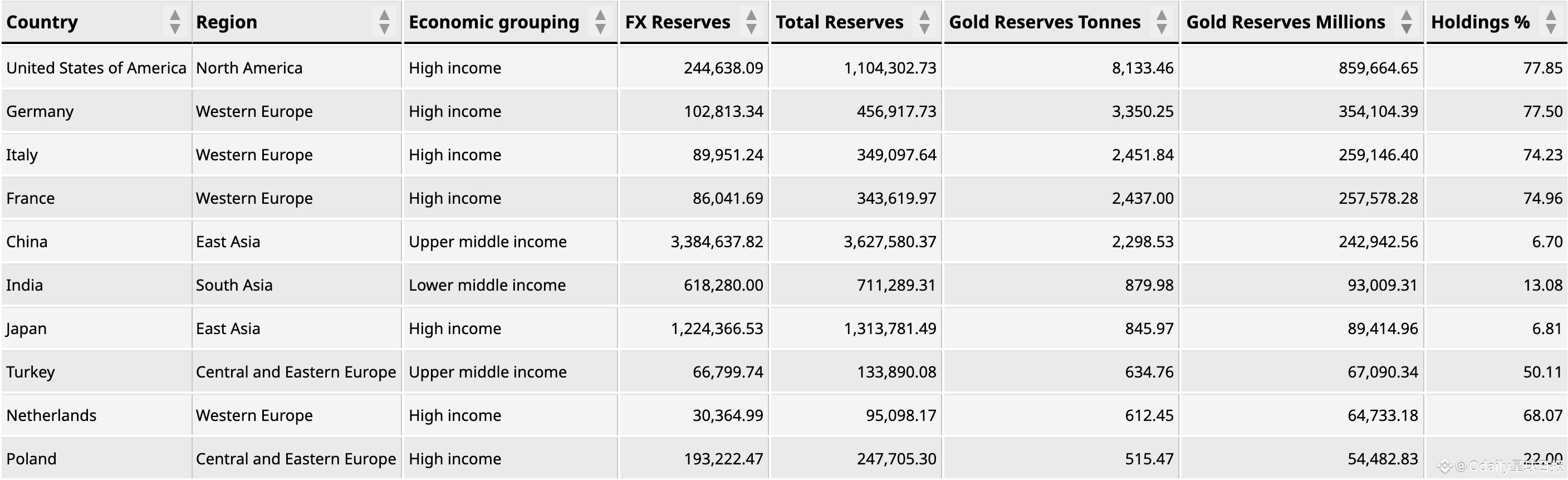Select the Germany country cell
The width and height of the screenshot is (1568, 480).
(x=96, y=111)
